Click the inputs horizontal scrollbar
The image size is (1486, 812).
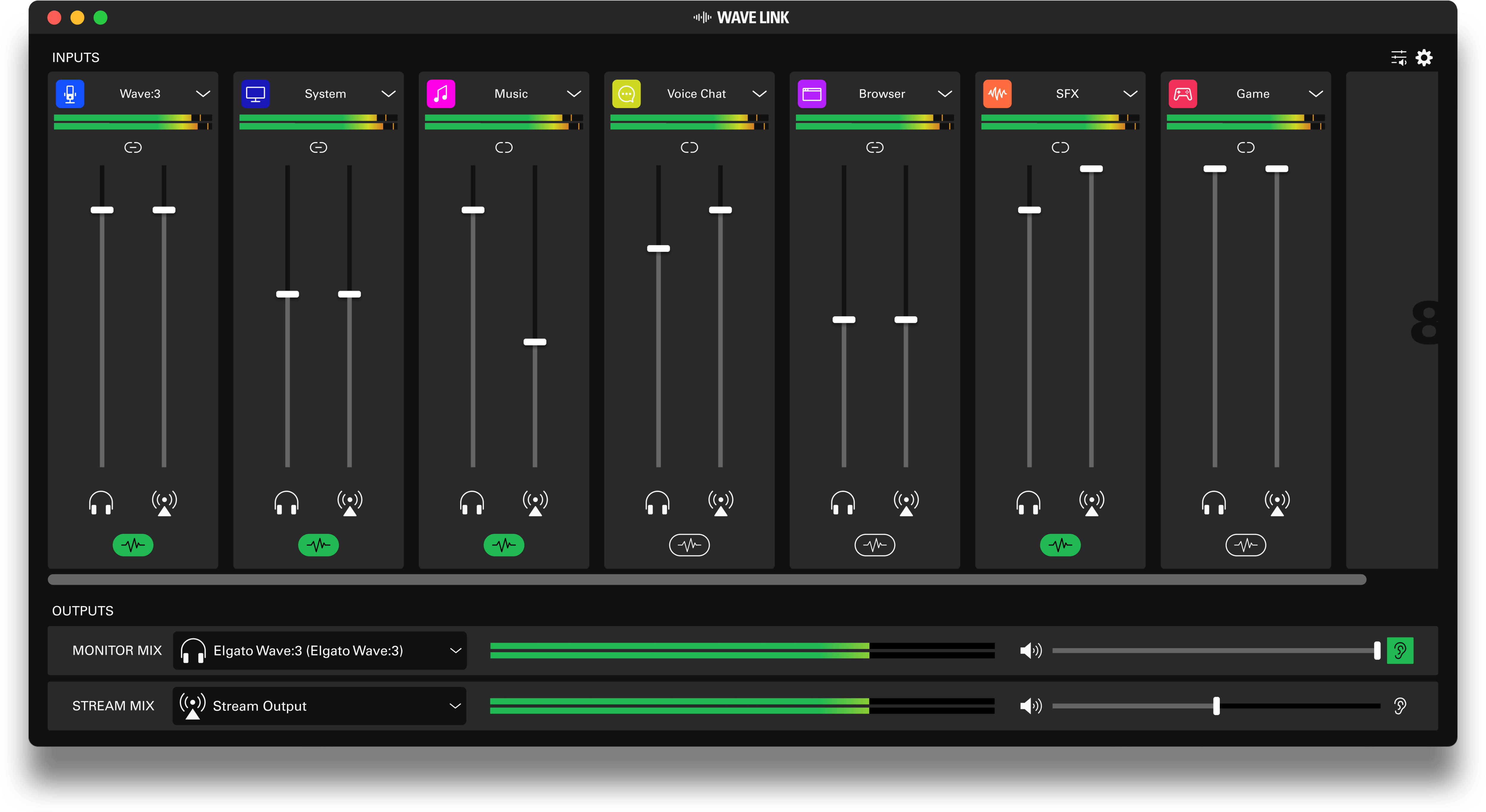[x=707, y=580]
